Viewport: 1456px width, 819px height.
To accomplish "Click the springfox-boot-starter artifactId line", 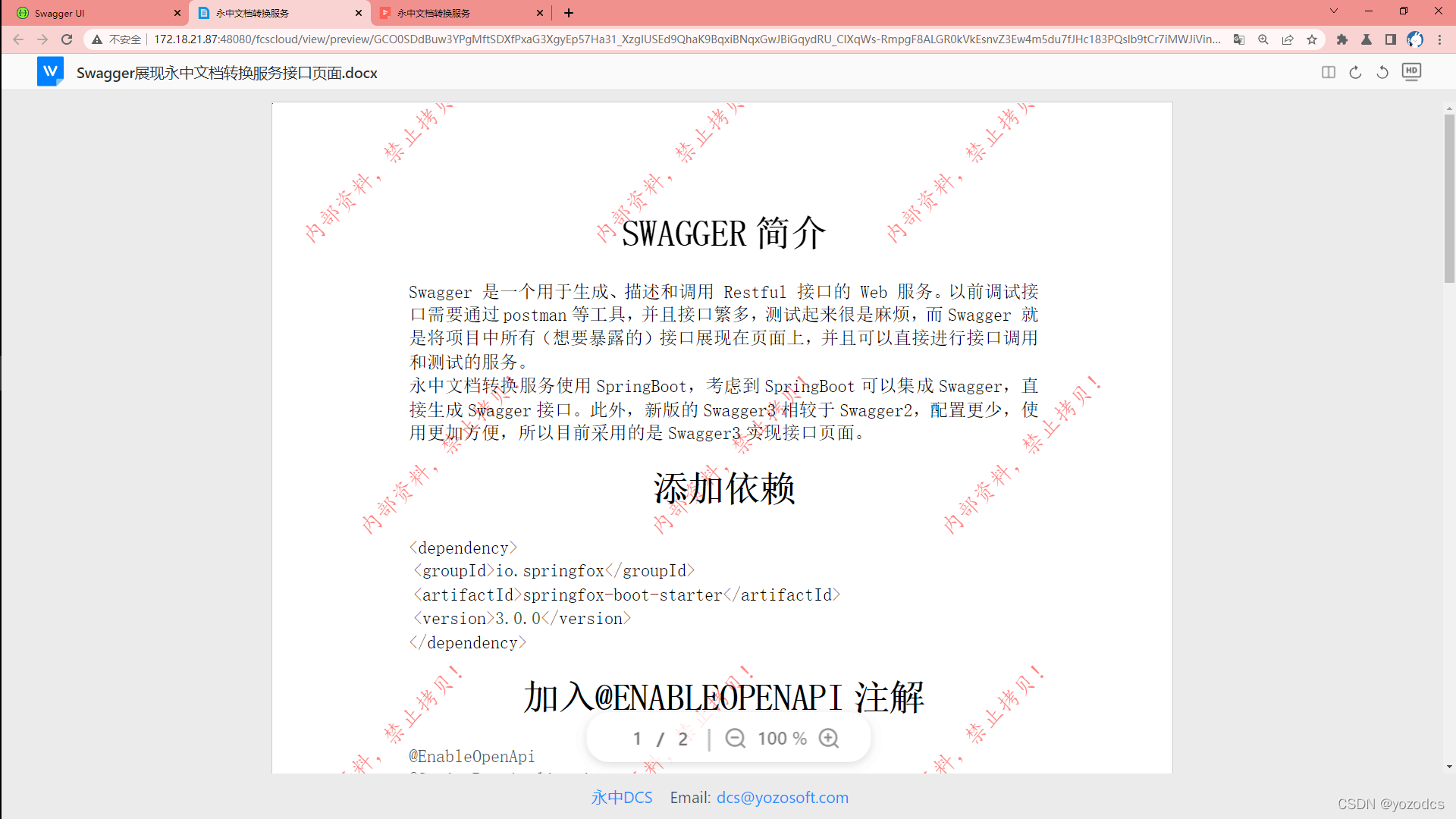I will (x=626, y=595).
